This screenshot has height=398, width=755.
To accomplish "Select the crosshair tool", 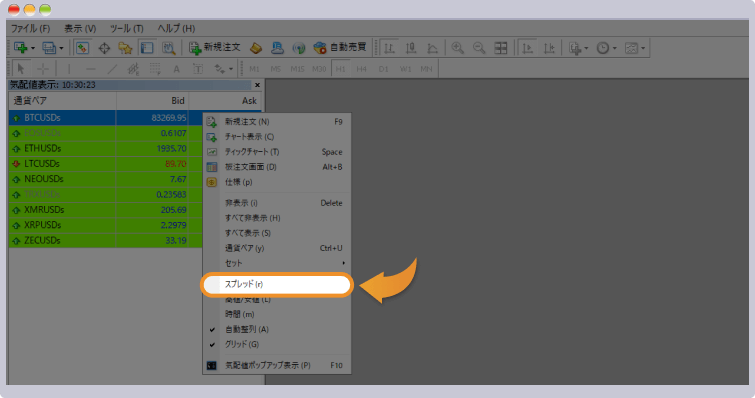I will coord(42,69).
